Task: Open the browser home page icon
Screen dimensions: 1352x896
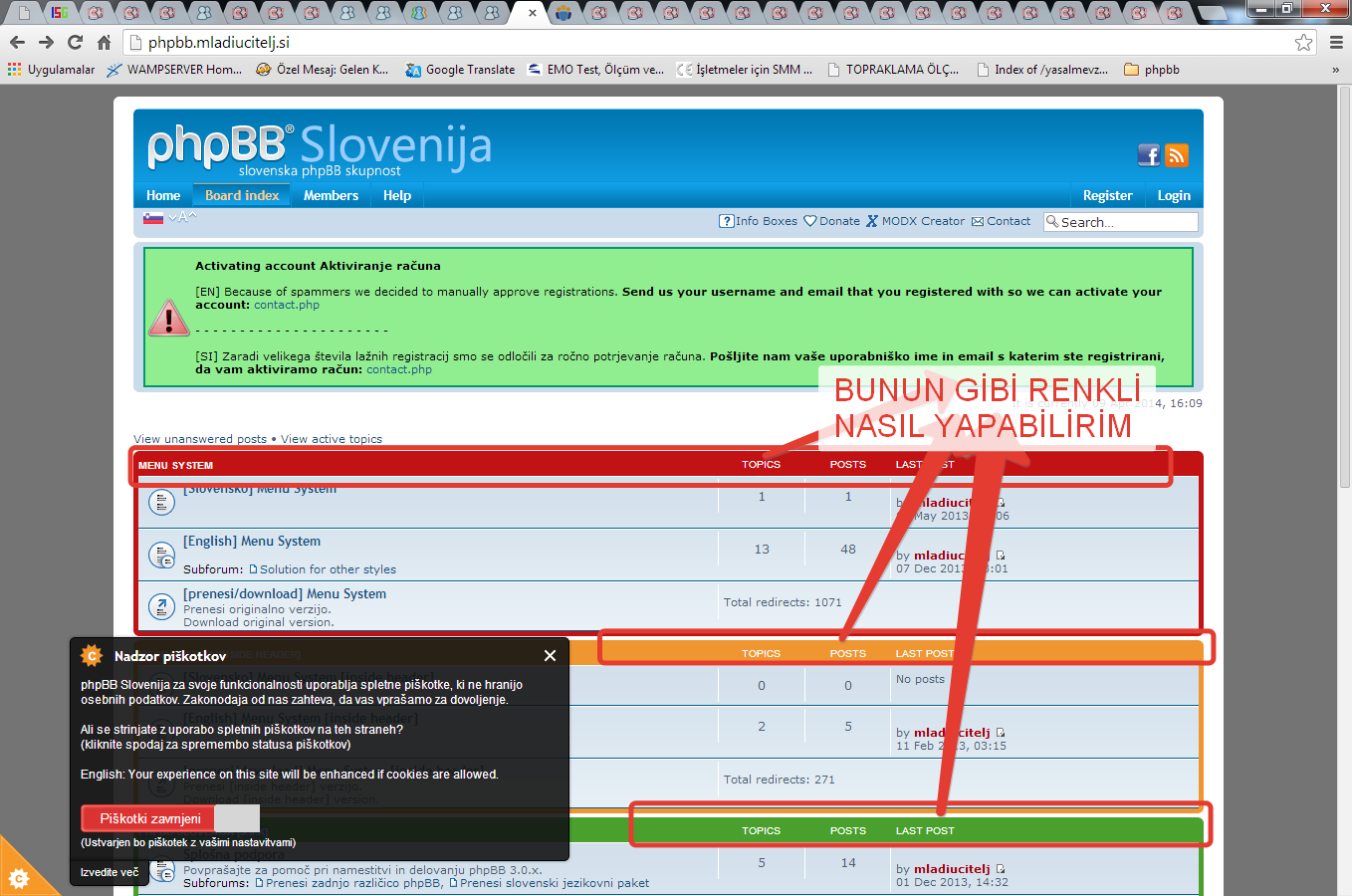Action: coord(104,42)
